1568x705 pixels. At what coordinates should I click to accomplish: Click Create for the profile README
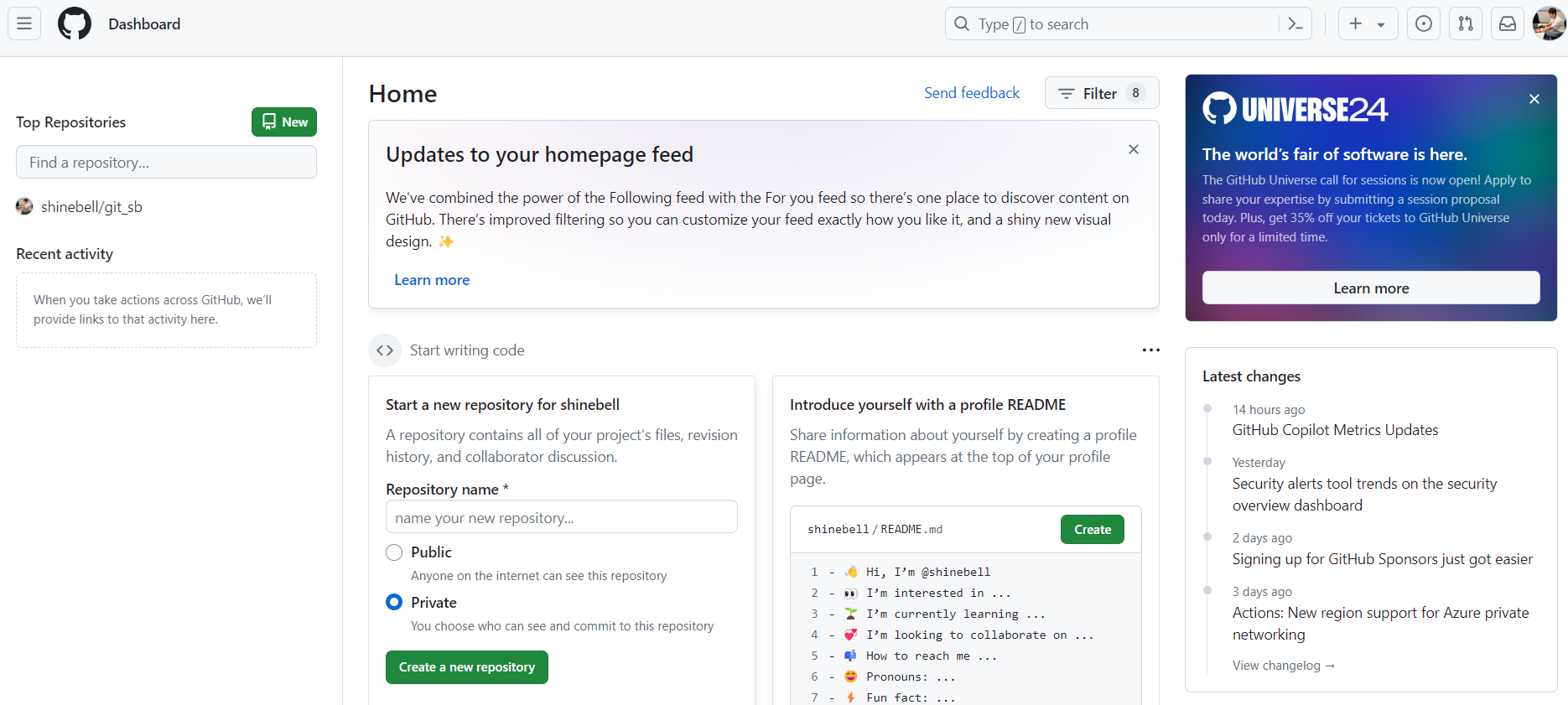[x=1093, y=530]
